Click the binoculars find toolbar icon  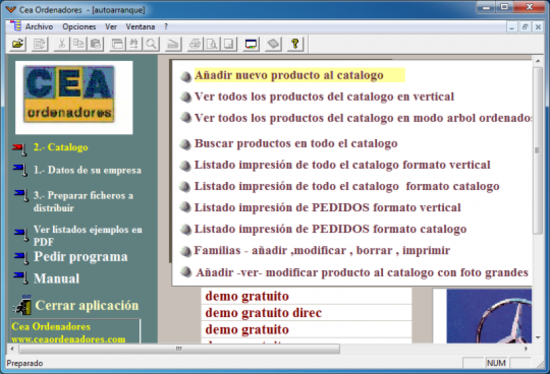click(134, 44)
